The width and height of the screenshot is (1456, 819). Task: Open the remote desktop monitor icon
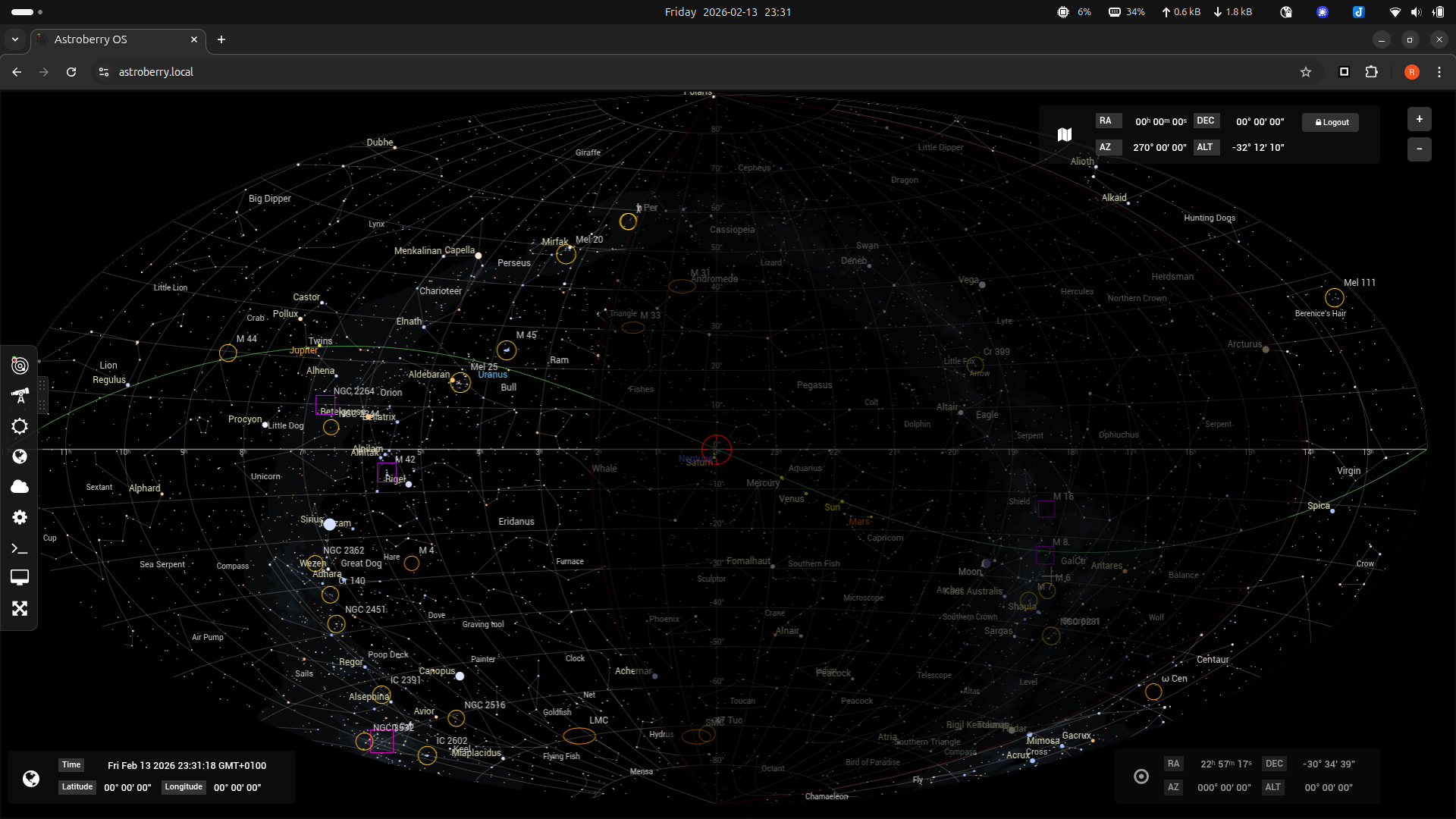20,578
